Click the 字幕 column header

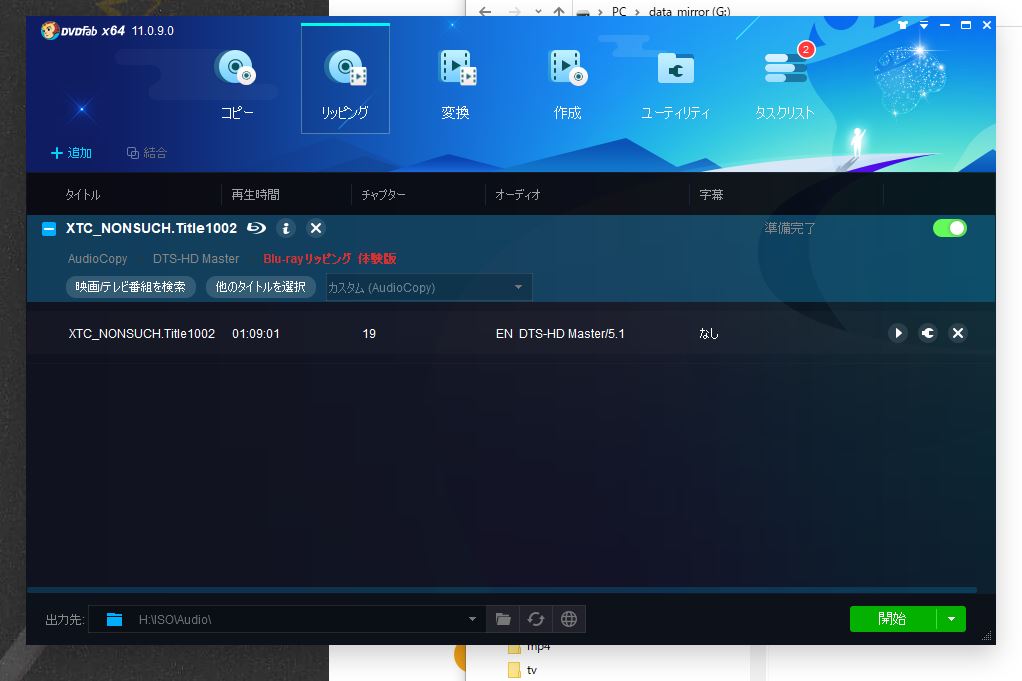tap(711, 195)
